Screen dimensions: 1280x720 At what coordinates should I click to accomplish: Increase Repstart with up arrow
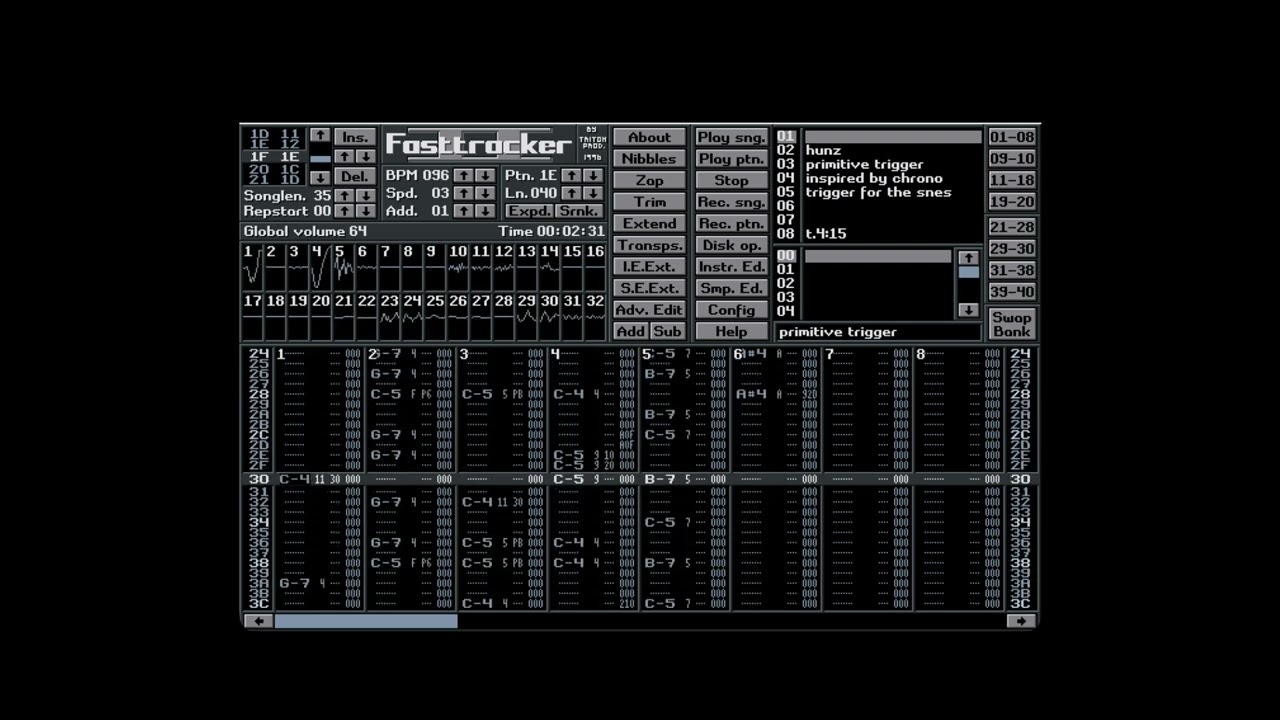pos(343,211)
